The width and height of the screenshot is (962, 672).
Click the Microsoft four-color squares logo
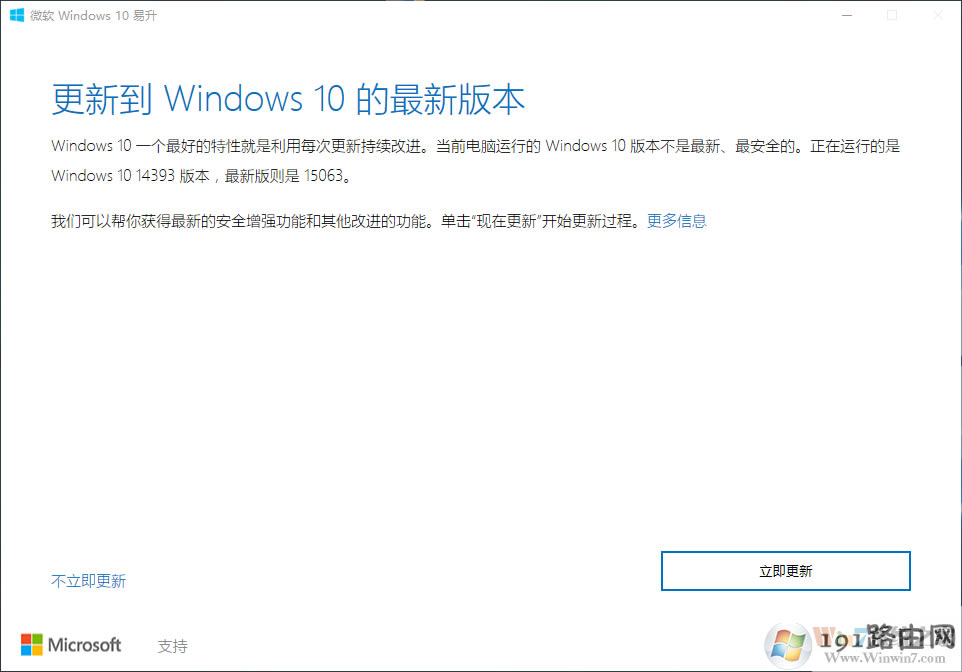(32, 644)
